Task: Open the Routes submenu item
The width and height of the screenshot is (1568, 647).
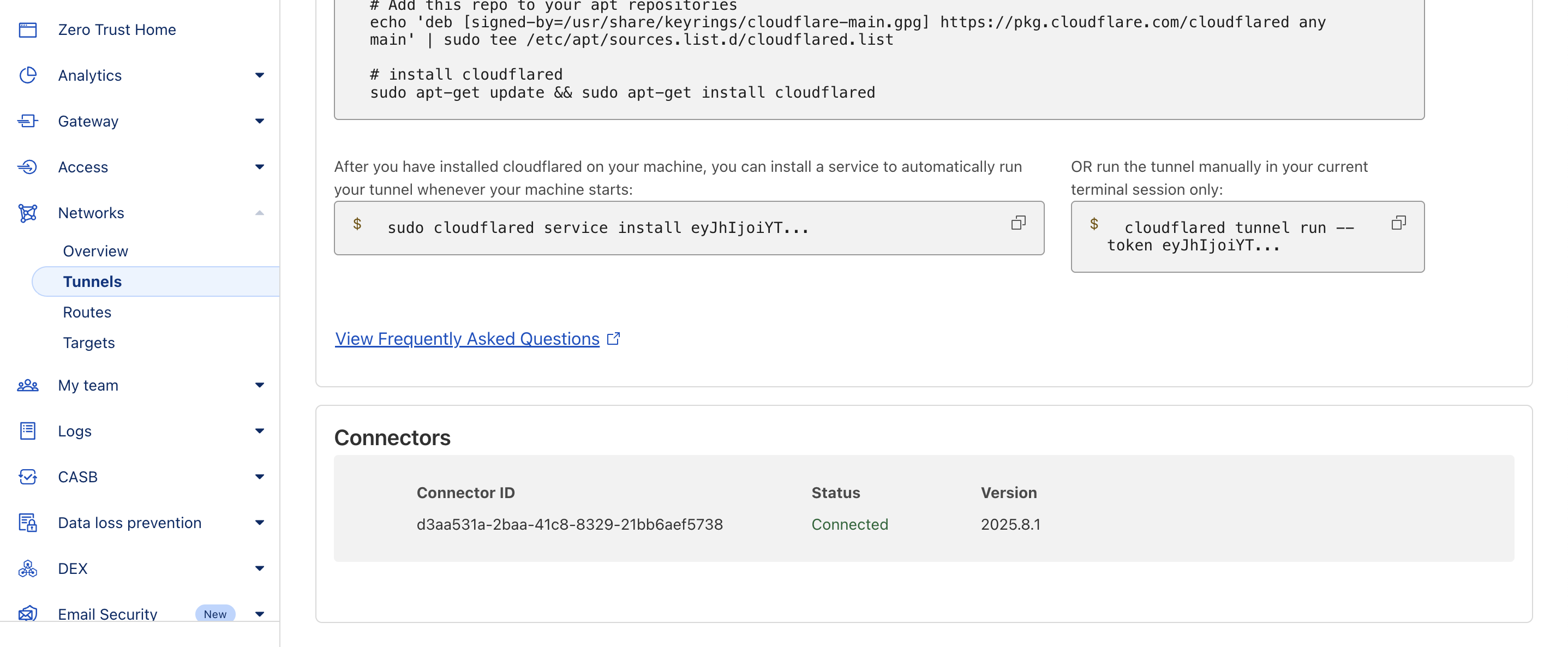Action: click(87, 312)
